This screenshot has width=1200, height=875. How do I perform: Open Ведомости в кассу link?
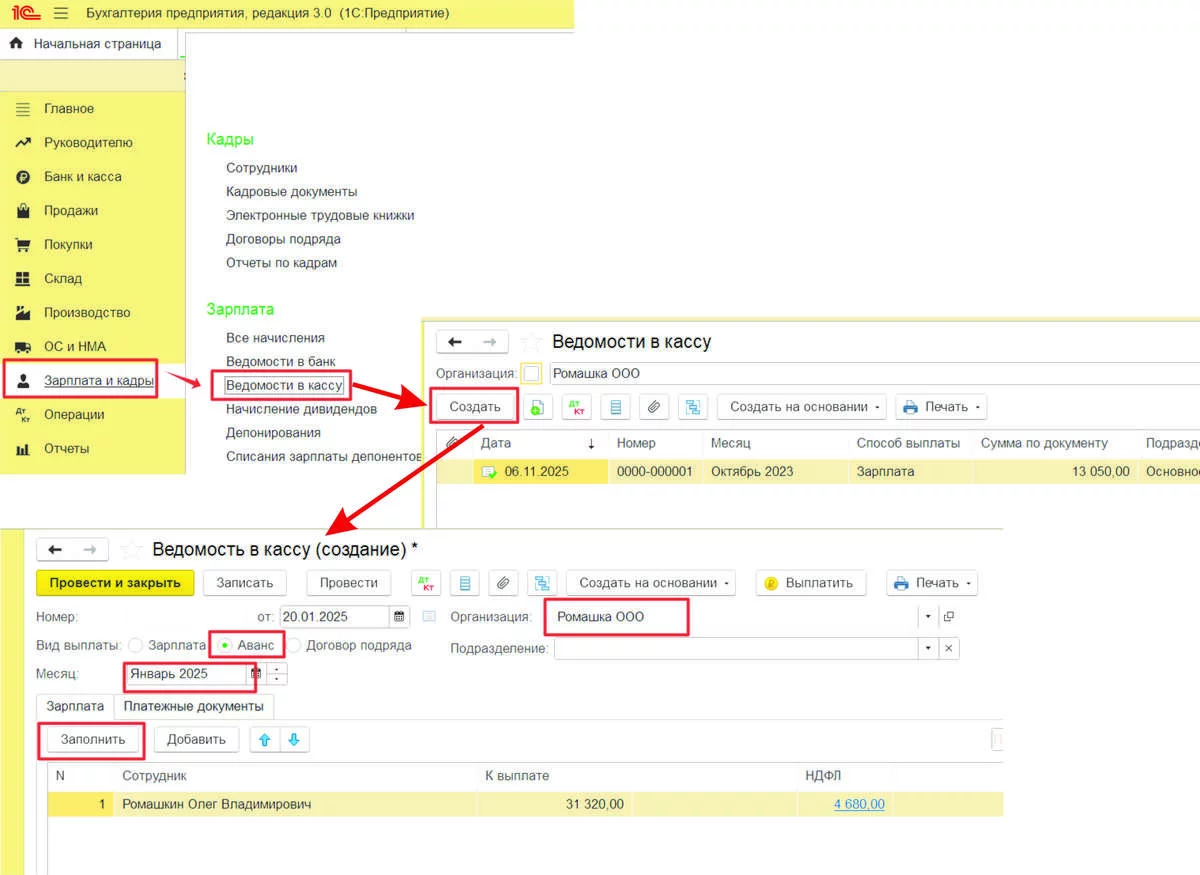coord(284,385)
